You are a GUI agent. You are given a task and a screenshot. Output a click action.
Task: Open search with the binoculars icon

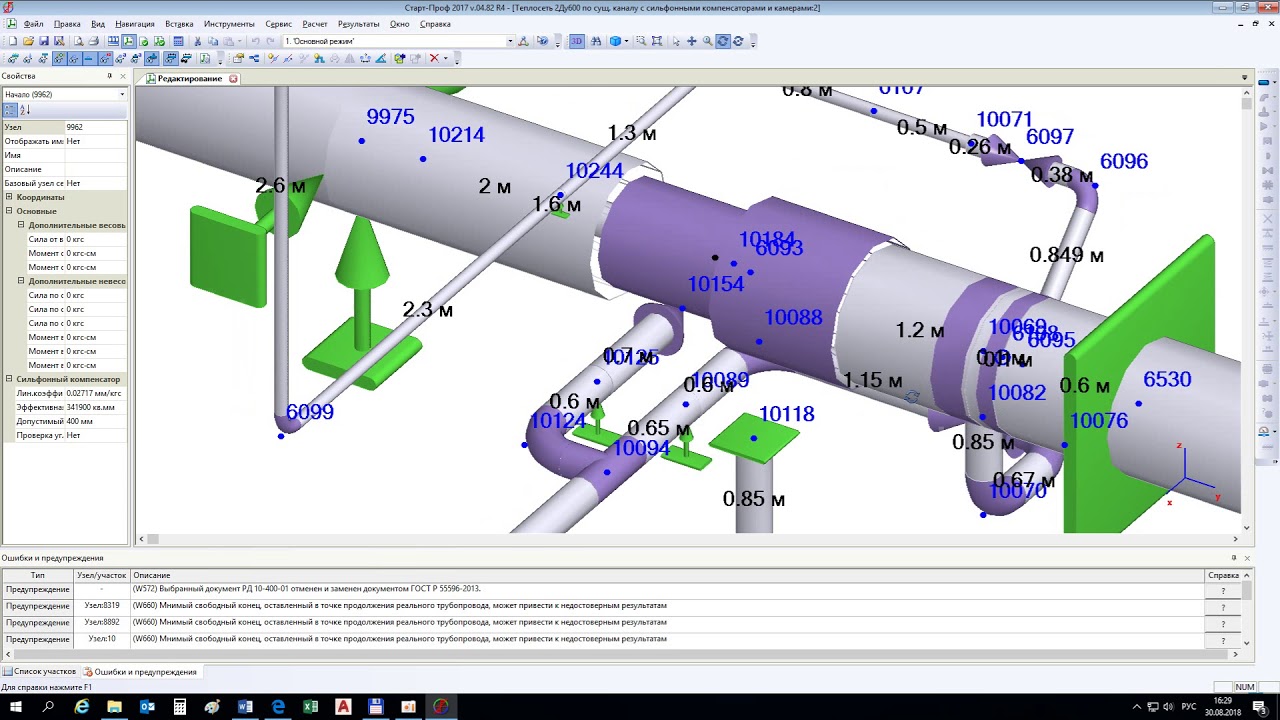click(596, 41)
